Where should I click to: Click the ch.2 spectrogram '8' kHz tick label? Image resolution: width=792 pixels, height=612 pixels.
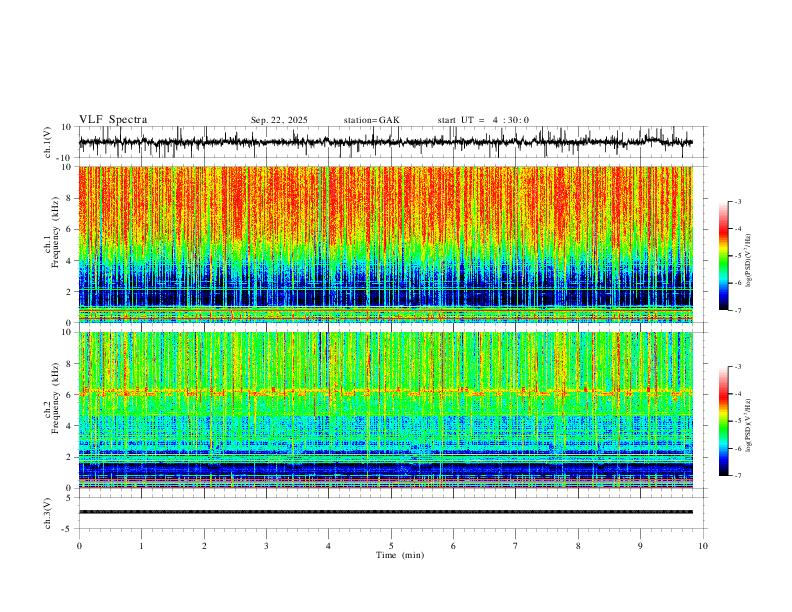(69, 364)
